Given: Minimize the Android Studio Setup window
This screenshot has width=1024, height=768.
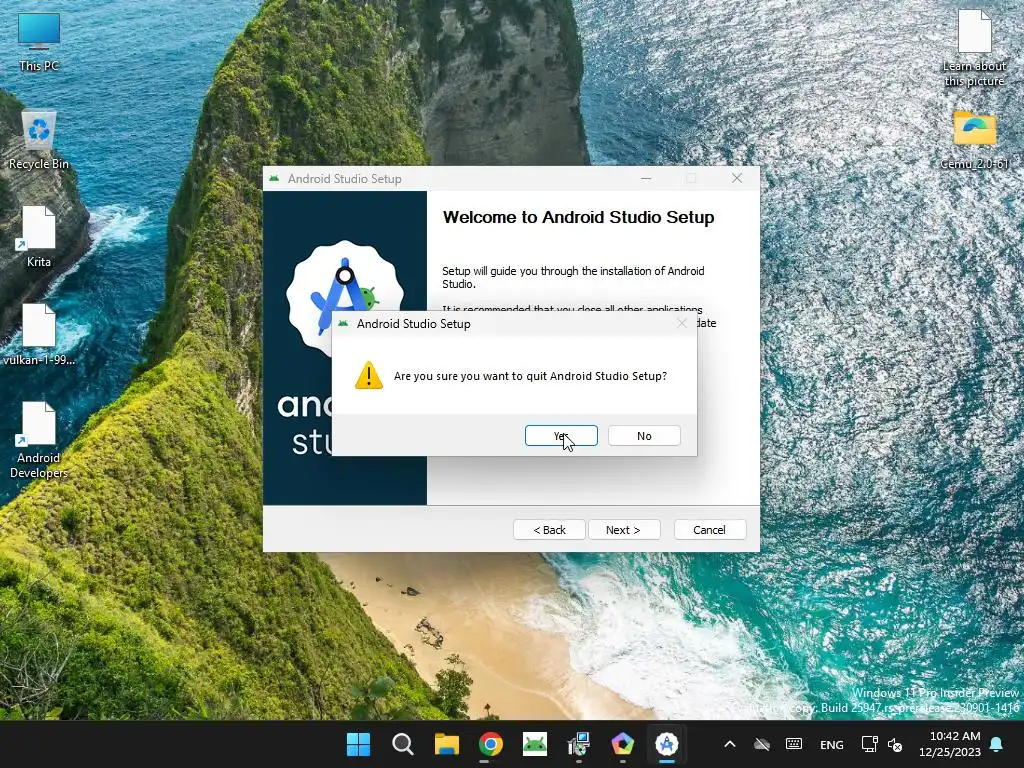Looking at the screenshot, I should coord(646,178).
